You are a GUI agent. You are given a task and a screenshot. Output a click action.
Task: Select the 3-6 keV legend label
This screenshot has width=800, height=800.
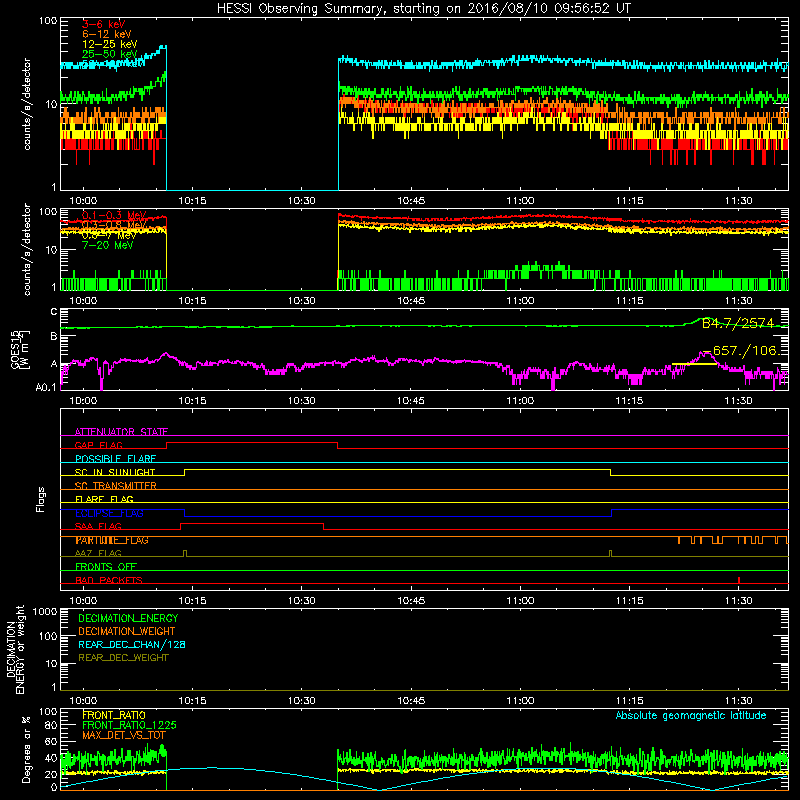[103, 24]
